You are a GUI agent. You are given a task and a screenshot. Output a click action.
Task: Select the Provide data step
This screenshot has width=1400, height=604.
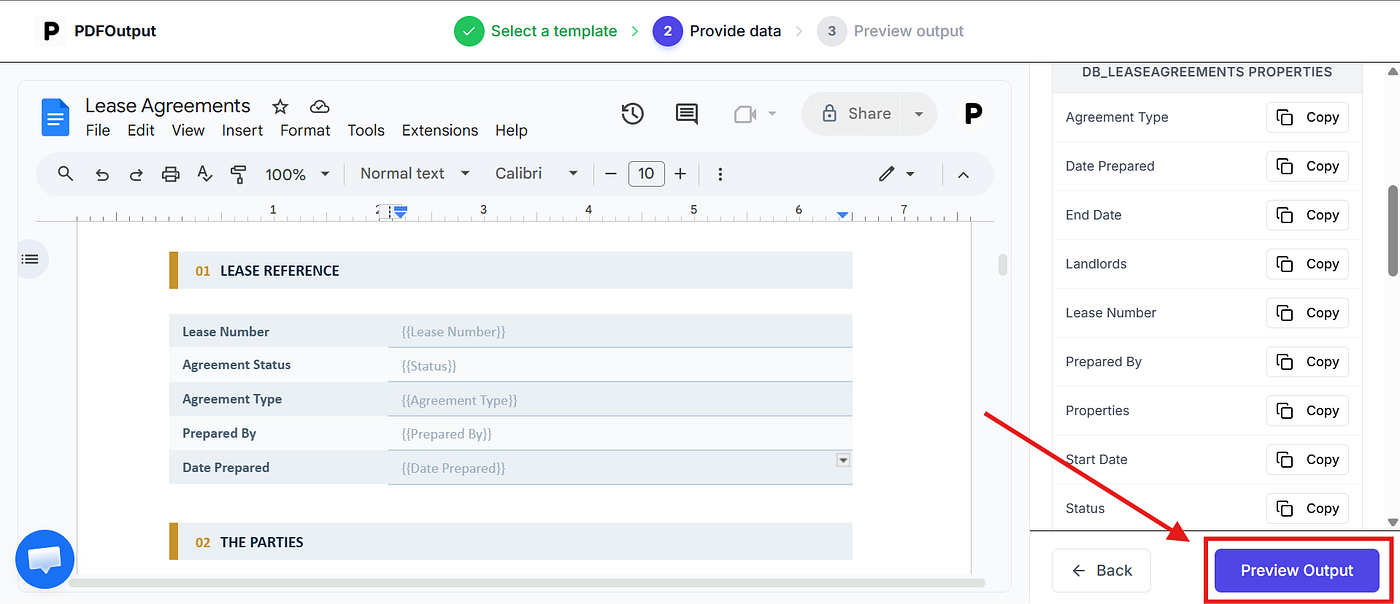[x=717, y=31]
